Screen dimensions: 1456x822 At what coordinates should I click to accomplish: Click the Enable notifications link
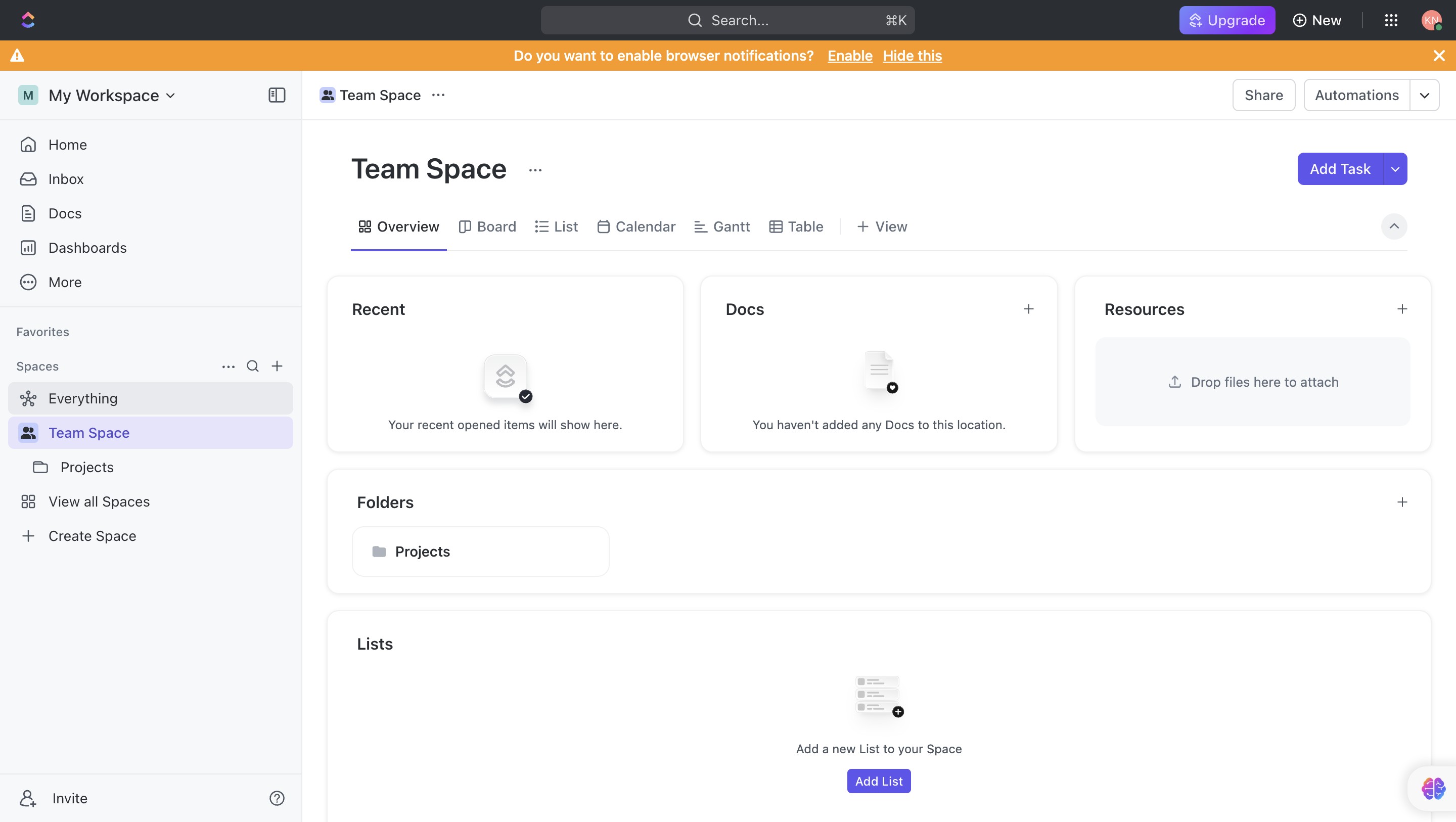849,56
